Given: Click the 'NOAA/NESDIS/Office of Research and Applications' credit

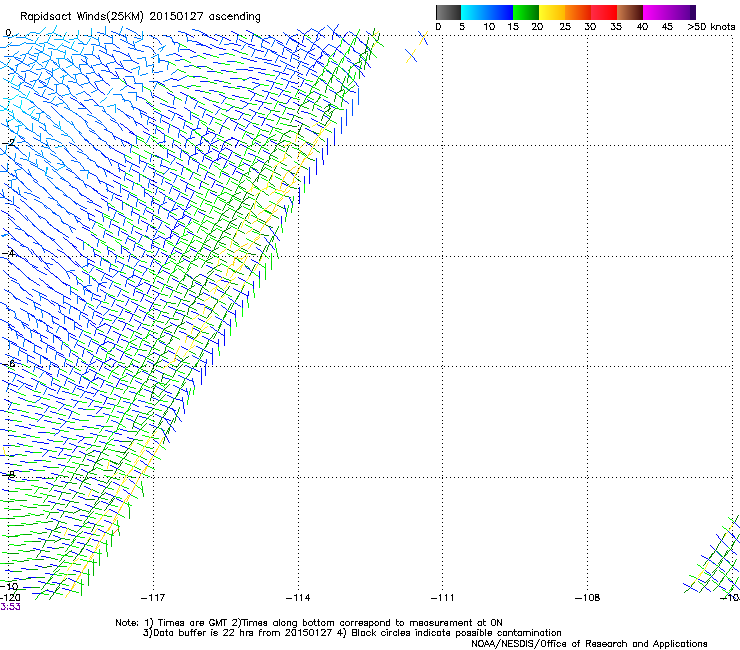Looking at the screenshot, I should tap(589, 644).
